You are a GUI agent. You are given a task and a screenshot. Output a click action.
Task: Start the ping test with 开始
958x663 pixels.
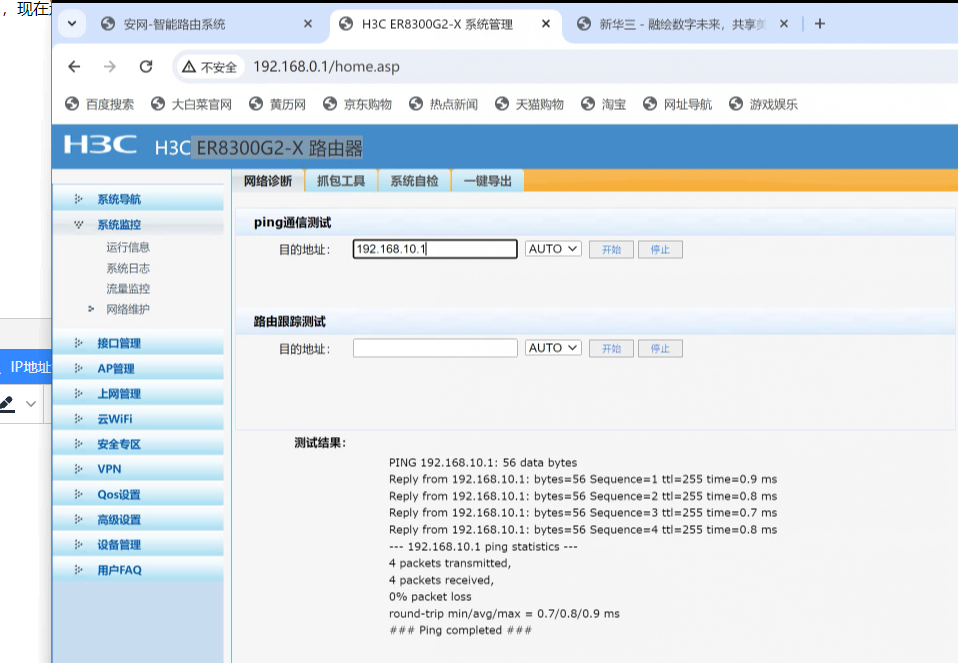[x=611, y=249]
